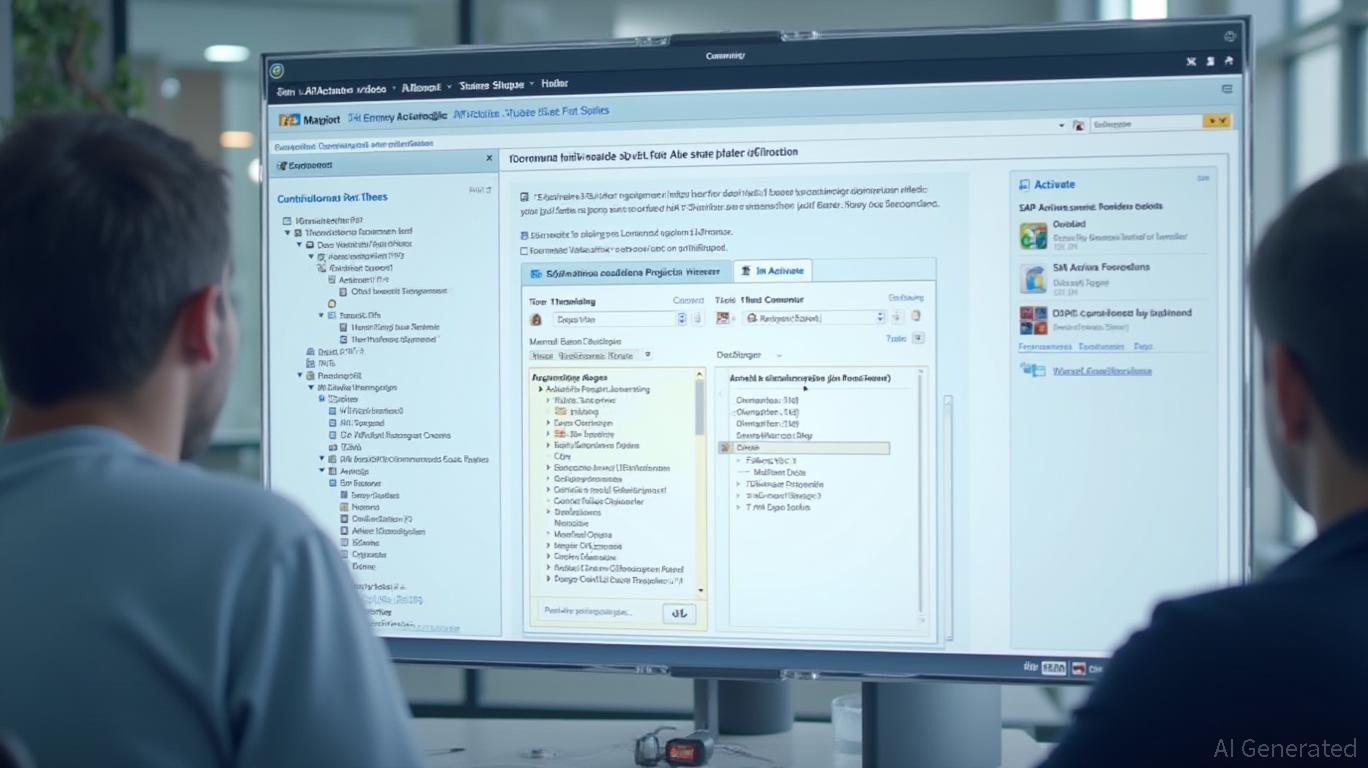The width and height of the screenshot is (1368, 768).
Task: Click the orange Magiort logo icon
Action: 289,120
